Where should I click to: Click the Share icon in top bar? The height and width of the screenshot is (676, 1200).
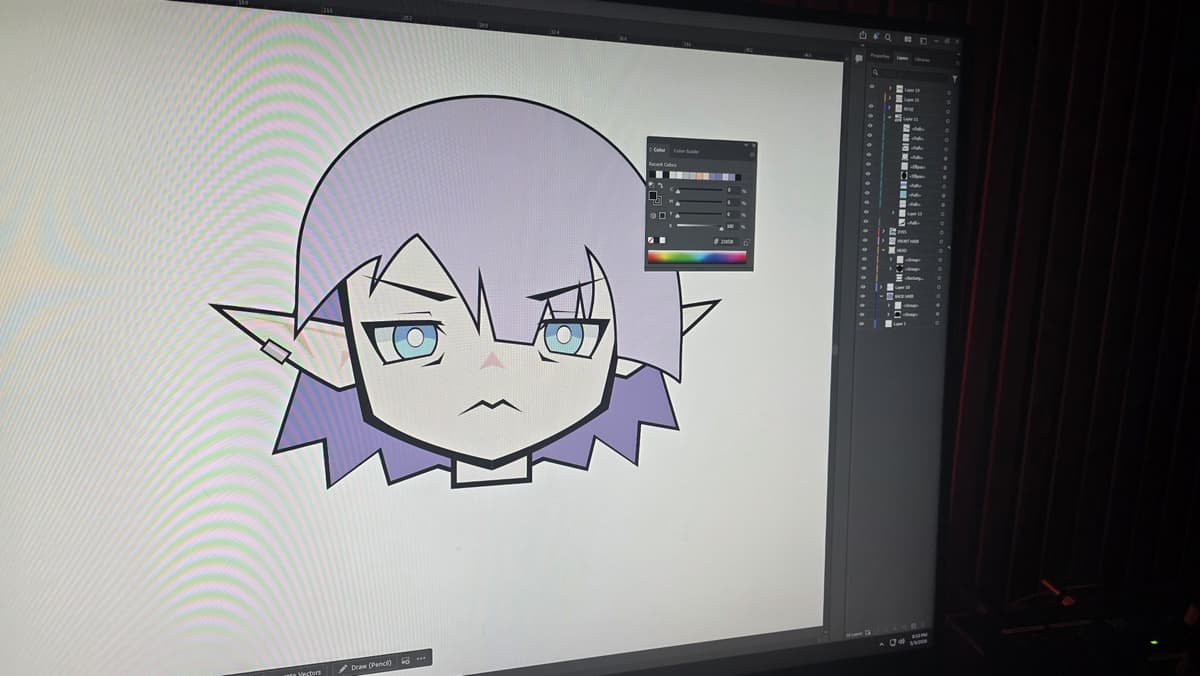click(863, 35)
